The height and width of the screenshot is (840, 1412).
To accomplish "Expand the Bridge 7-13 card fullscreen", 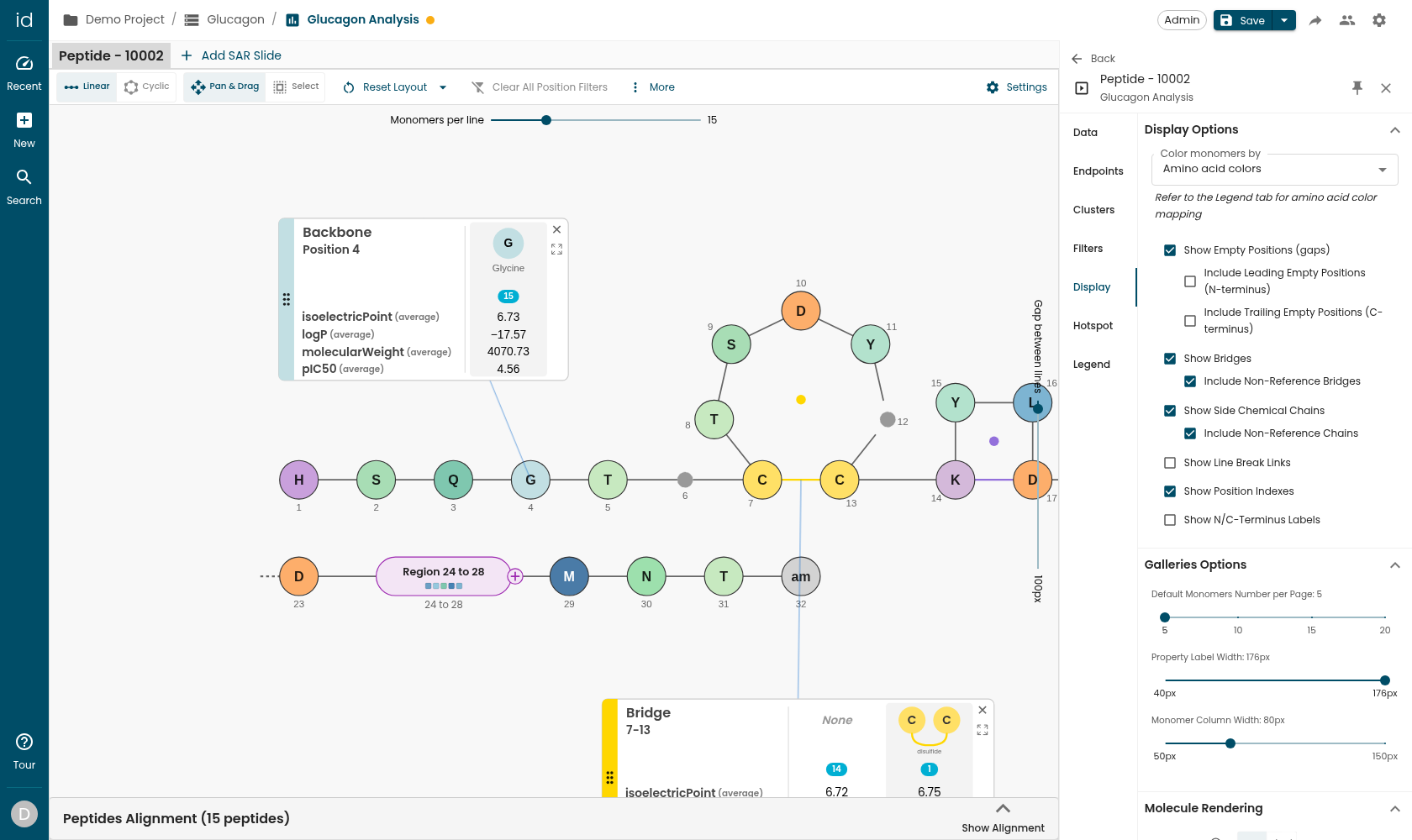I will (x=983, y=730).
